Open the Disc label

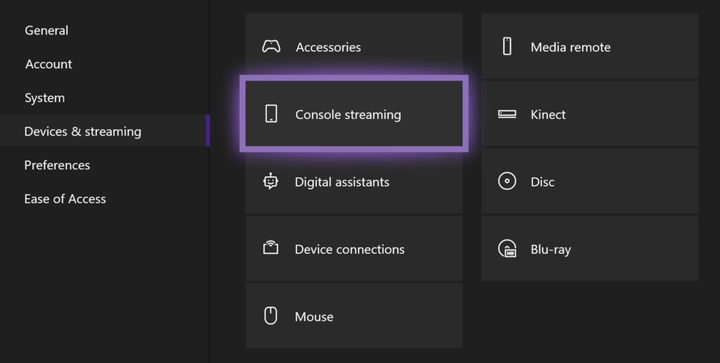tap(542, 182)
